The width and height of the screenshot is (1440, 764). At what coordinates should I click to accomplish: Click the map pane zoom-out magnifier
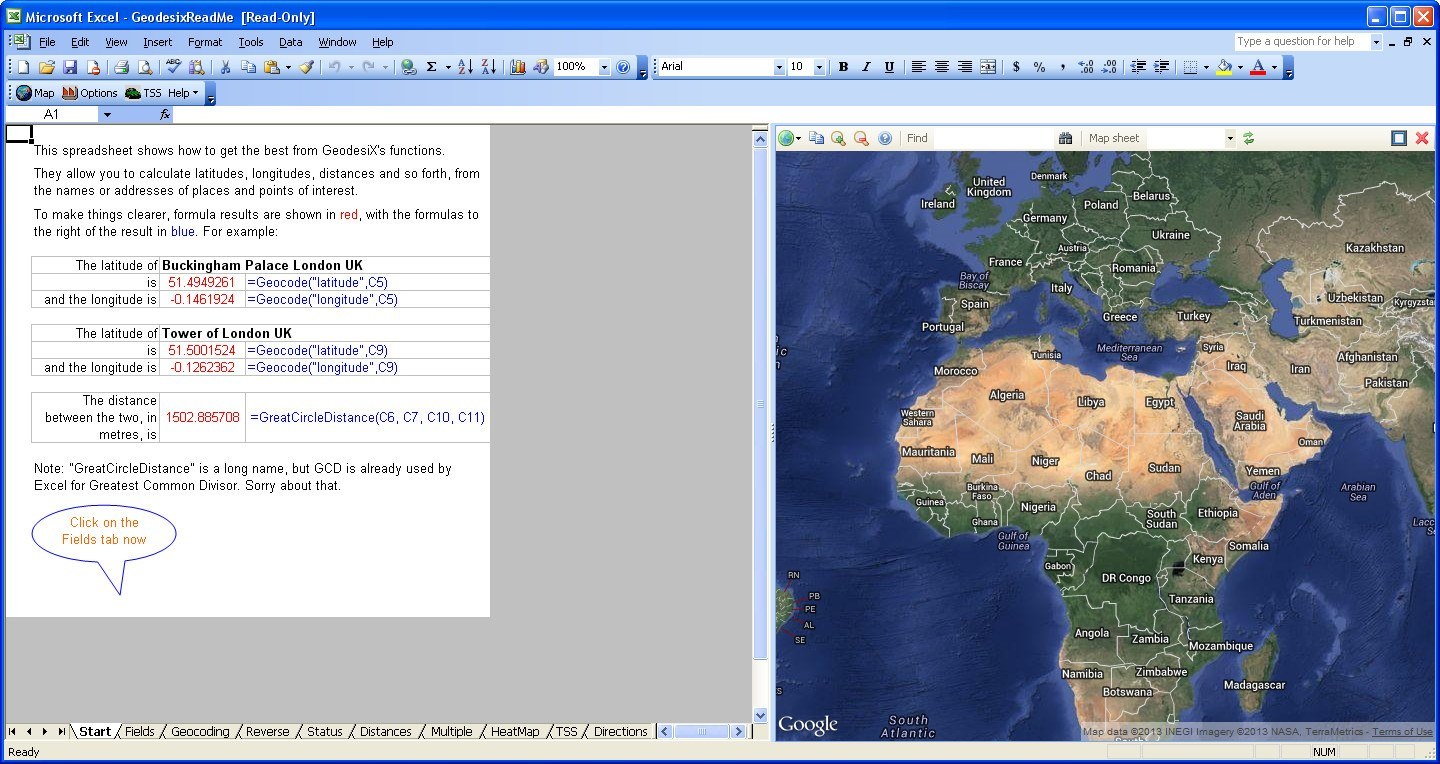click(x=860, y=138)
